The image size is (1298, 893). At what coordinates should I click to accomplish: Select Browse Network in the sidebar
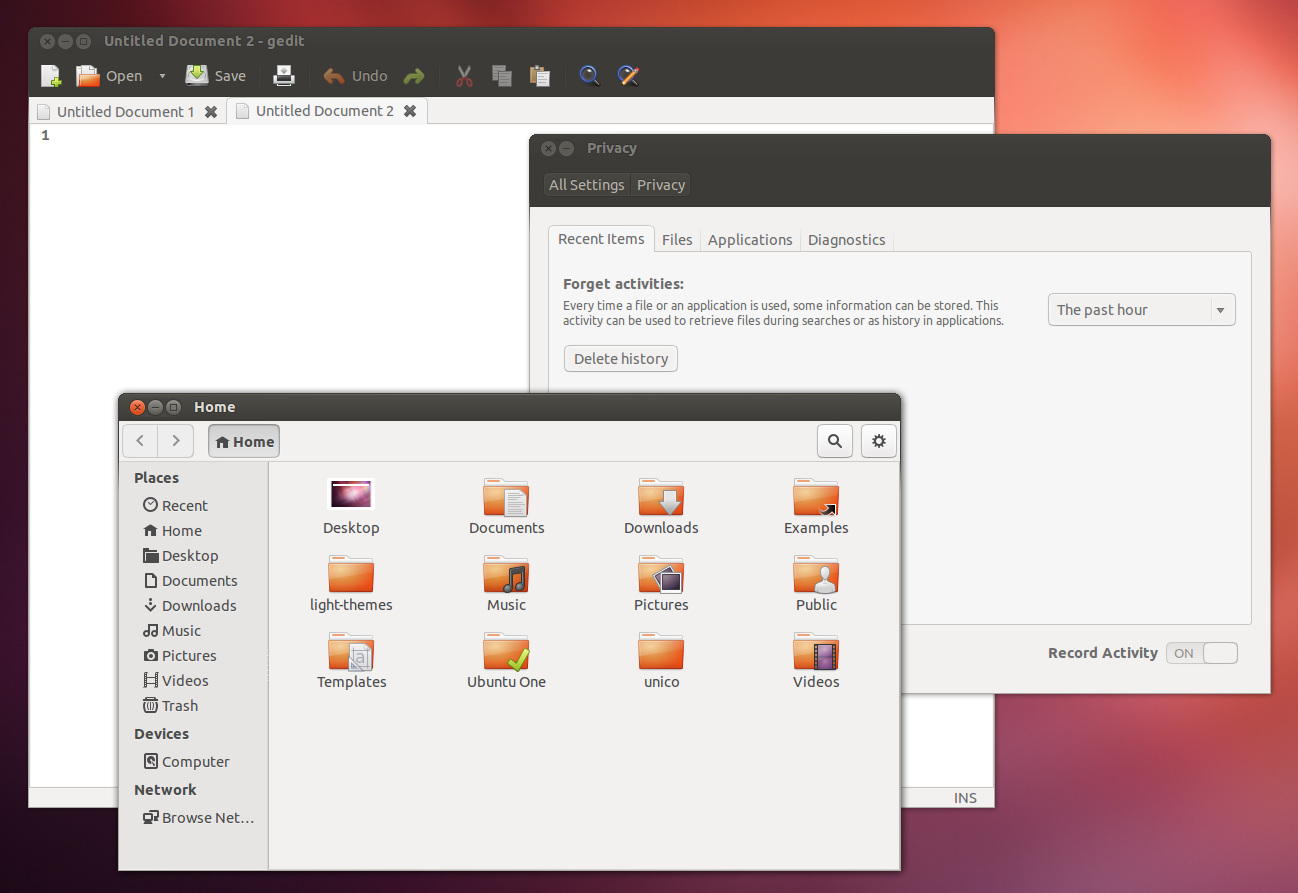[194, 818]
